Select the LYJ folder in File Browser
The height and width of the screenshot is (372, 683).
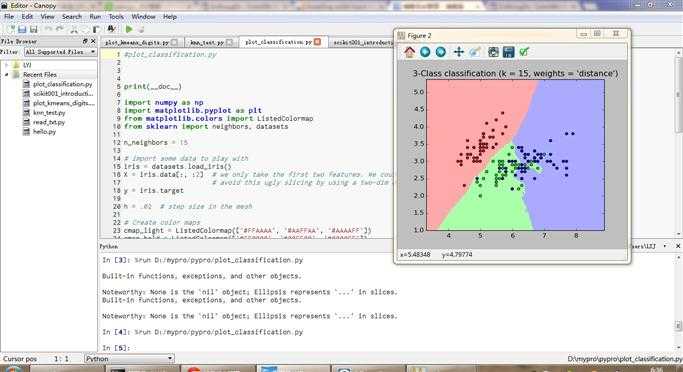[27, 65]
